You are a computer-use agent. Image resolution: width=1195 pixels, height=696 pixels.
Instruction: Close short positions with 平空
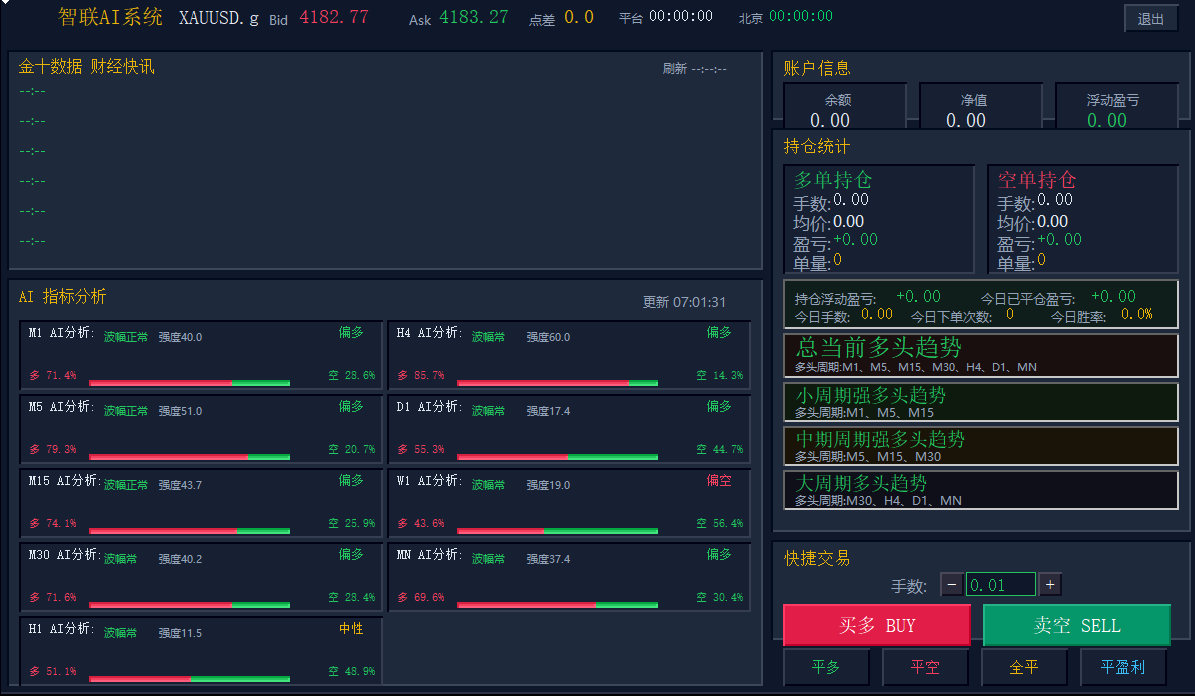[x=925, y=667]
